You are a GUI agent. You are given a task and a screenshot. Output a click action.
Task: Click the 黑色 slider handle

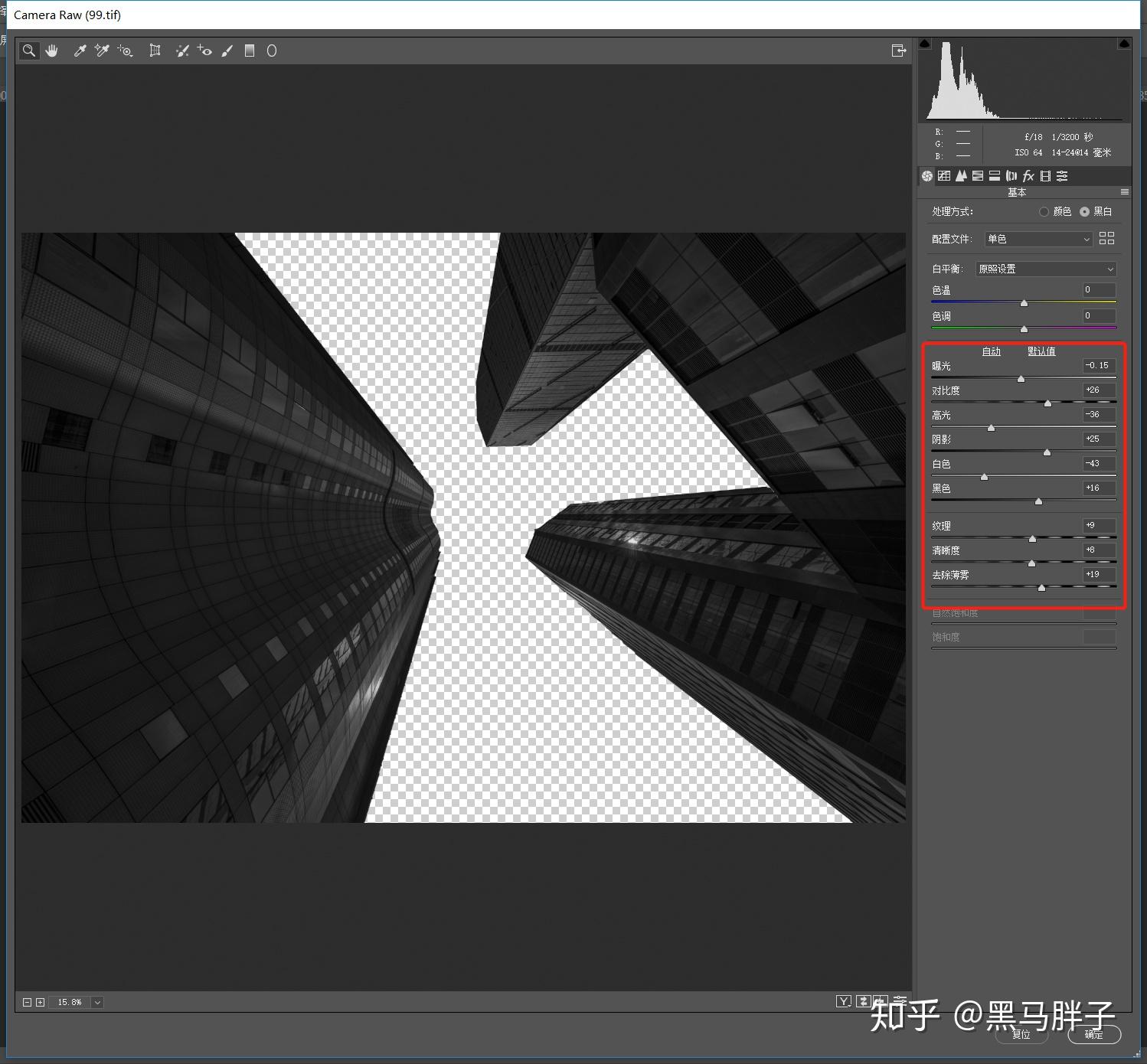tap(1038, 501)
